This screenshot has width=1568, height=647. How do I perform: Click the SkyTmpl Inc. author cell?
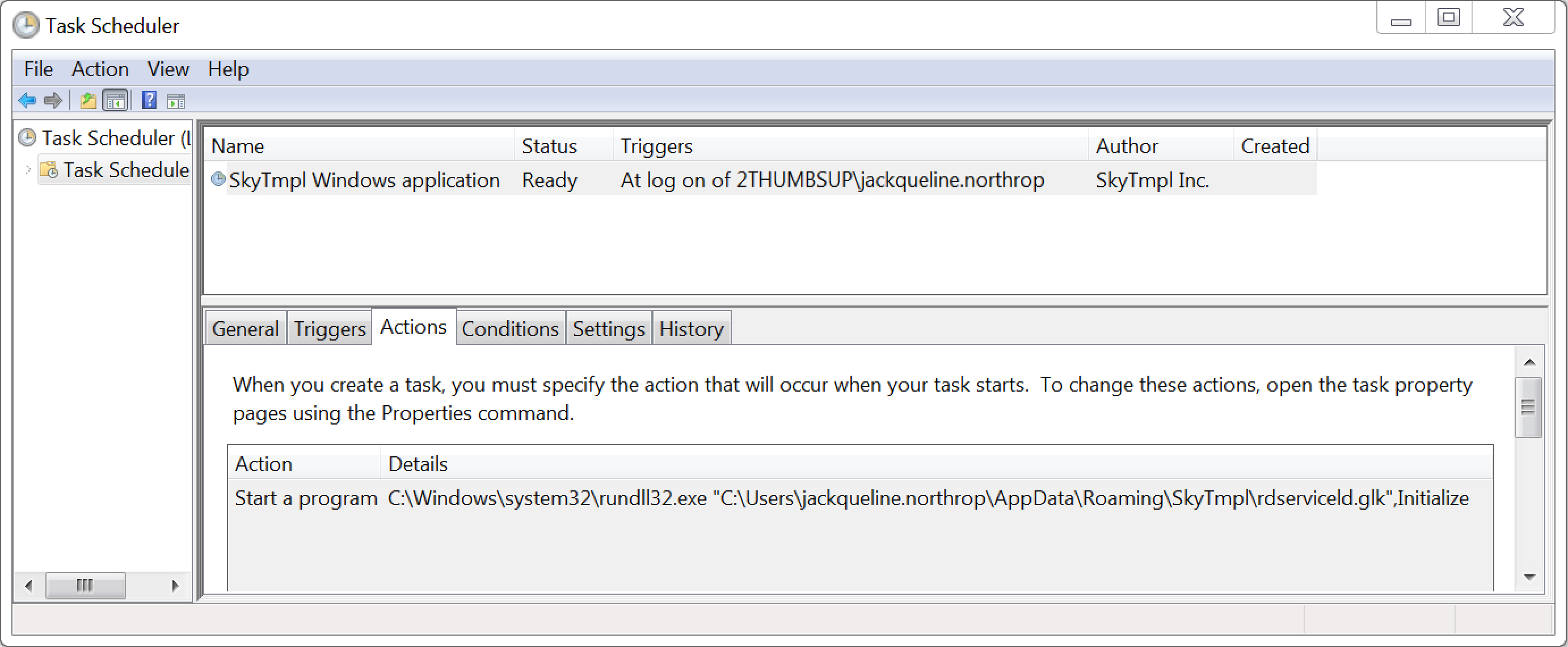coord(1152,180)
